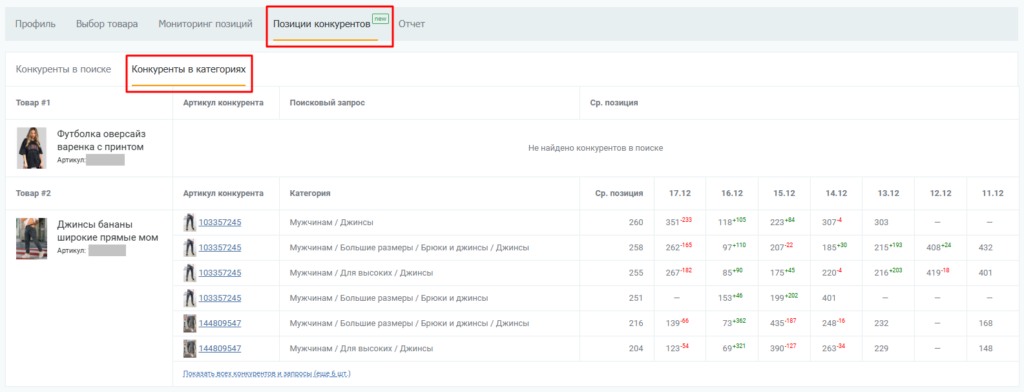Open Мониторинг позиций tab
This screenshot has height=392, width=1024.
coord(206,24)
